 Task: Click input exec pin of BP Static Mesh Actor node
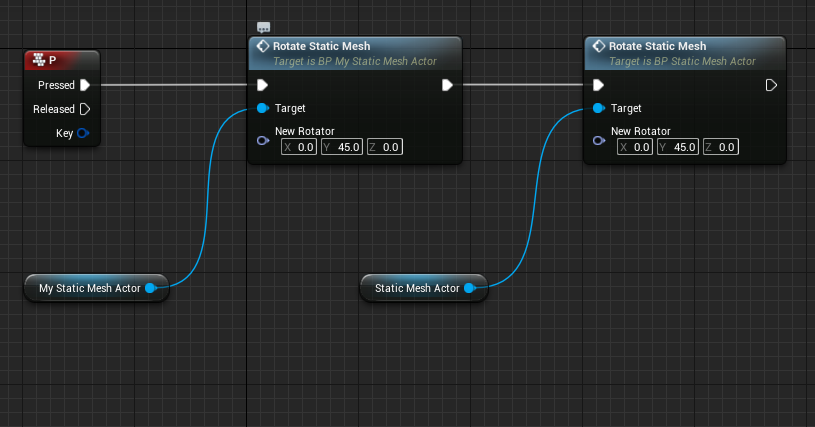(x=598, y=85)
